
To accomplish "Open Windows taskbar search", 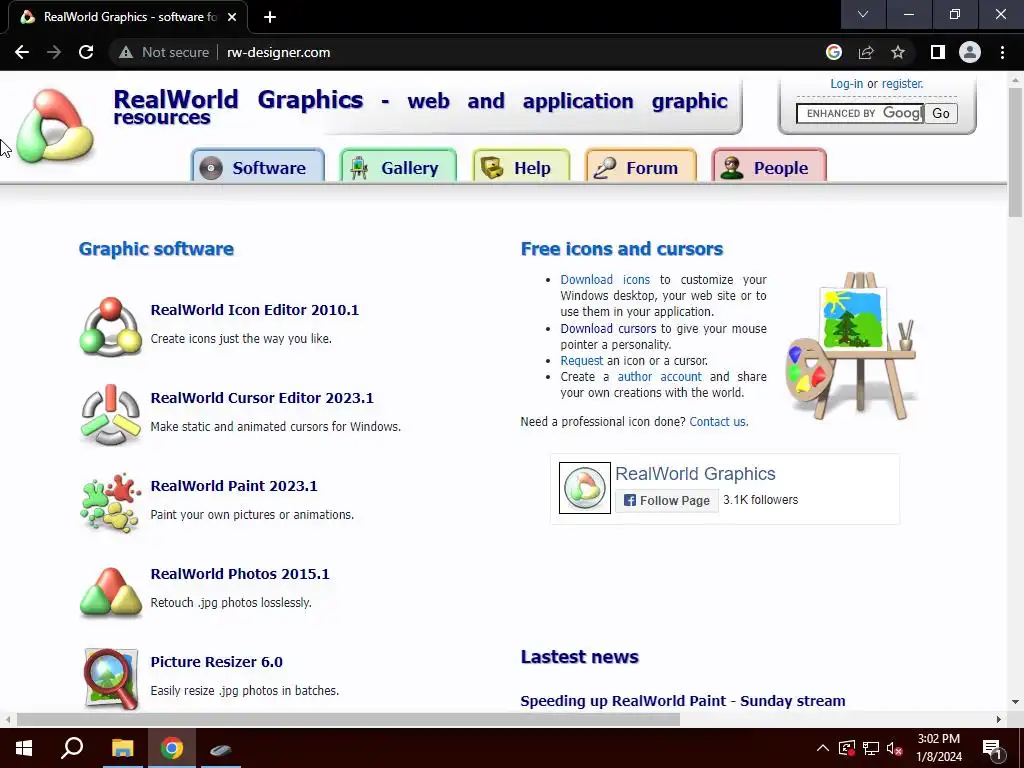I will coord(72,748).
